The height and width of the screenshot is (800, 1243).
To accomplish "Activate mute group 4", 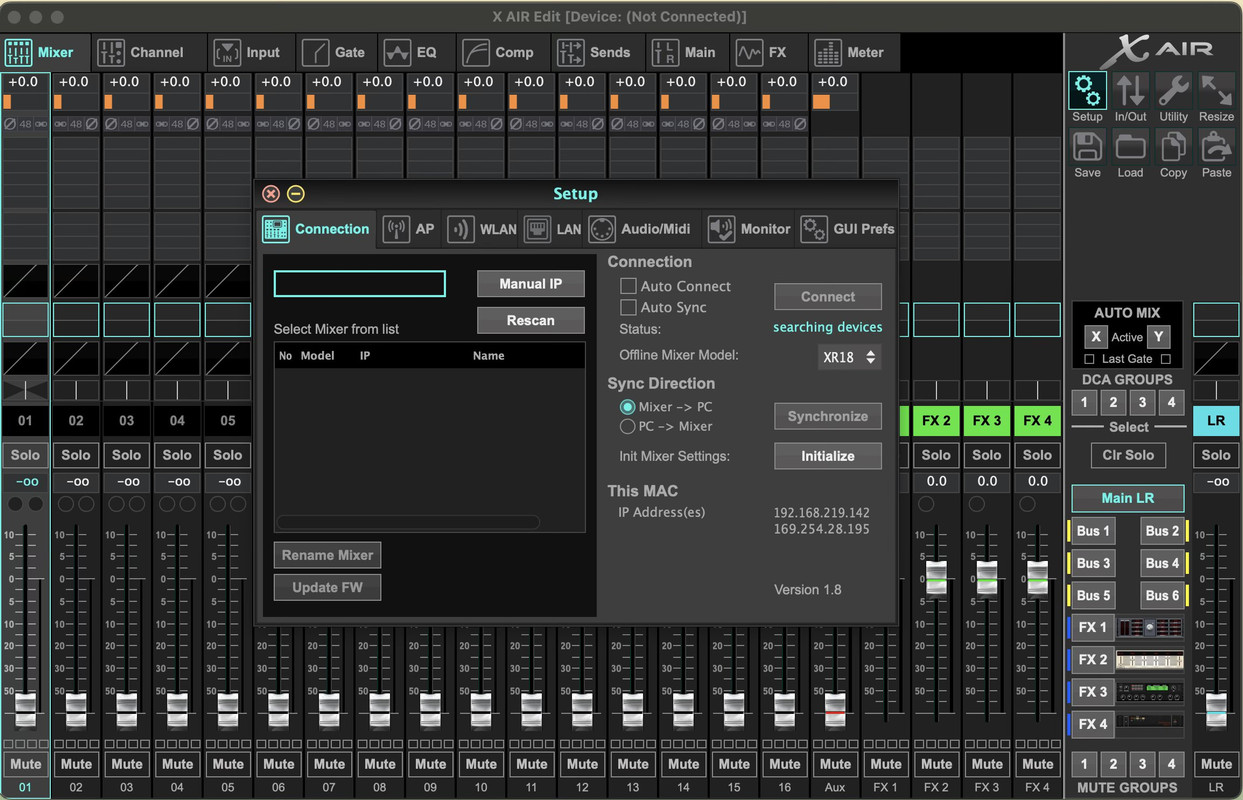I will pos(1171,764).
